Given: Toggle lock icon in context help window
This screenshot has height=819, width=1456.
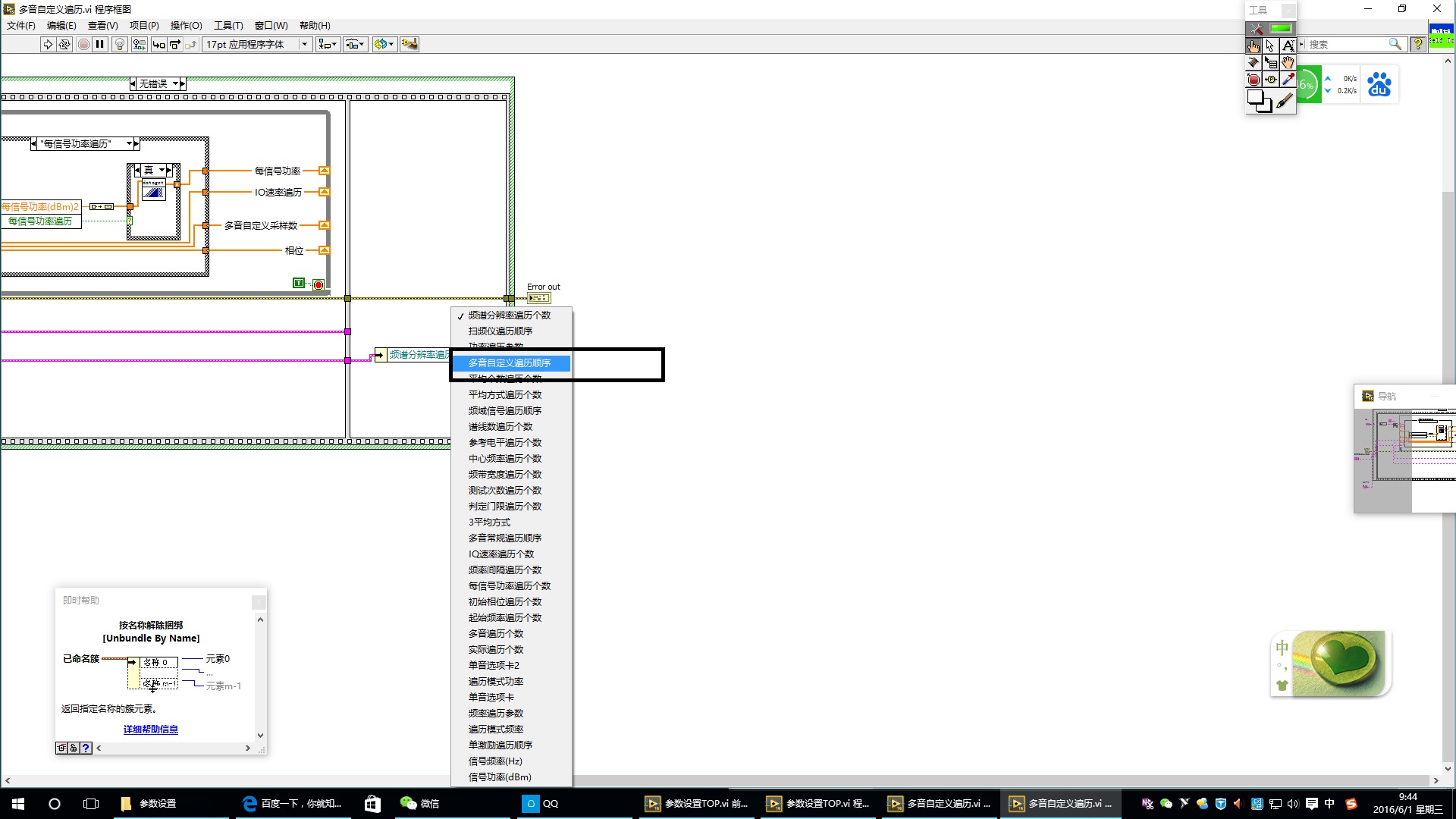Looking at the screenshot, I should (x=74, y=748).
